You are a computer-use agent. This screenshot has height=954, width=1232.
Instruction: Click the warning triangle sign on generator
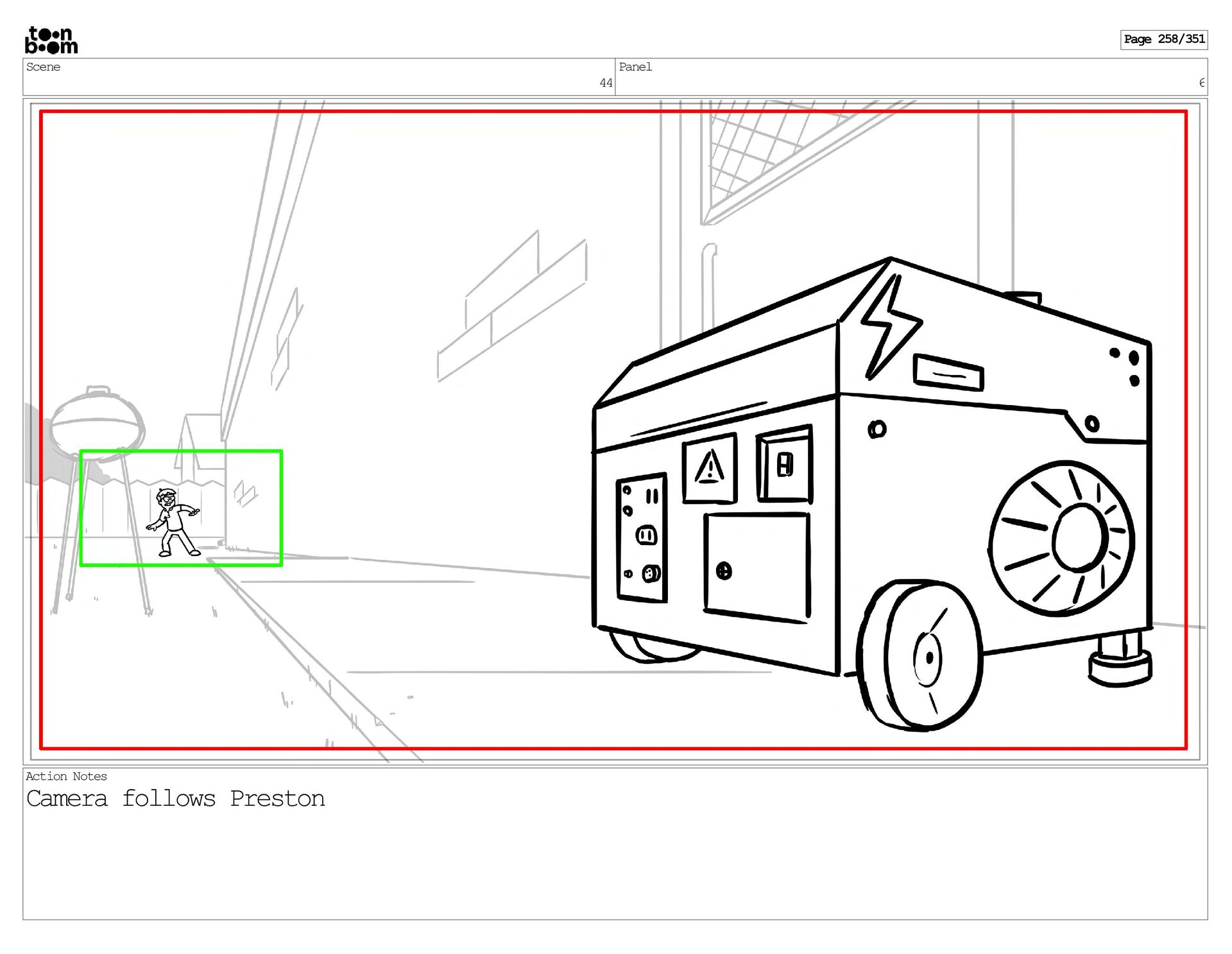[710, 468]
